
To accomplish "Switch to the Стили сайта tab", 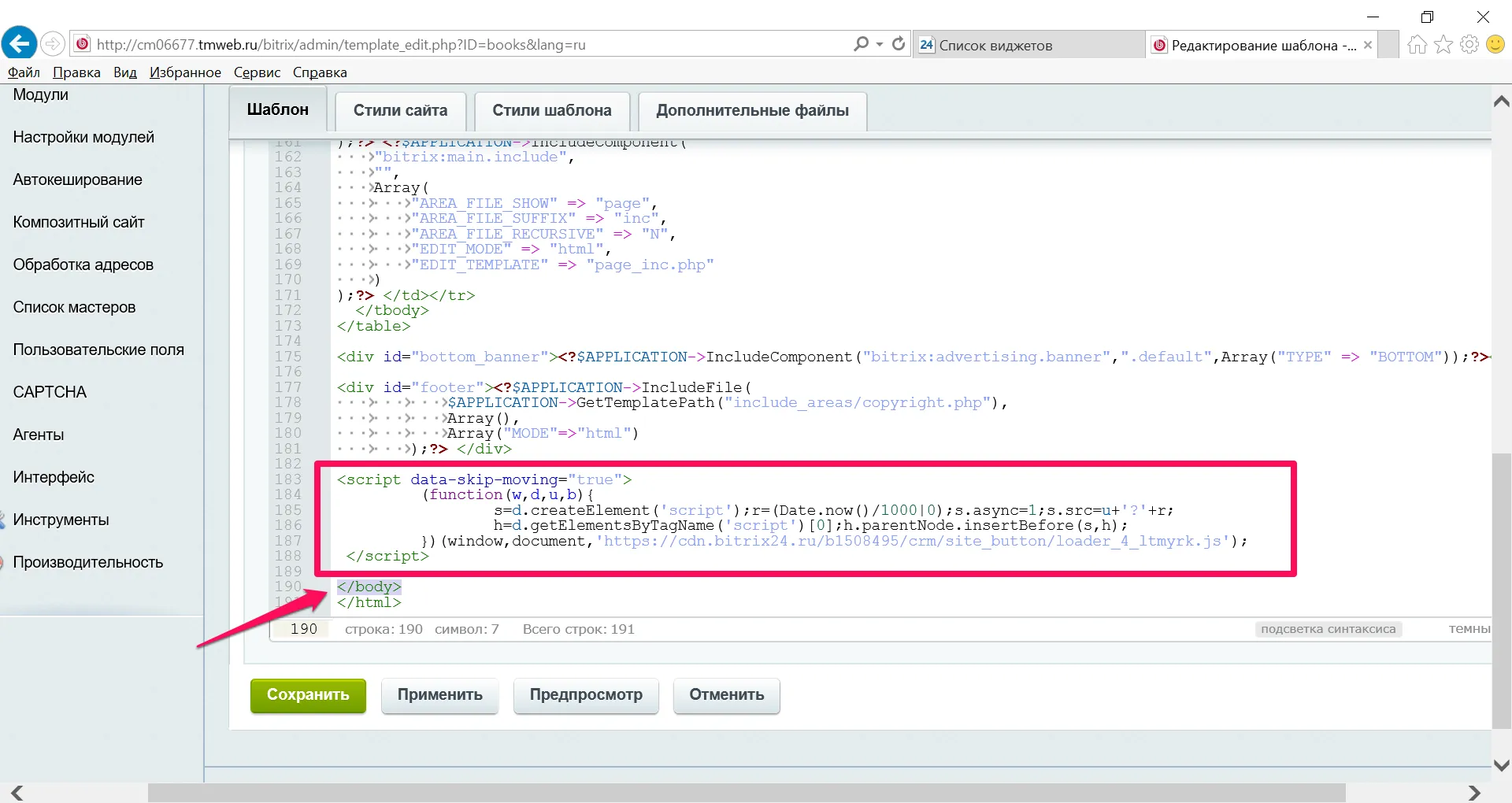I will click(x=400, y=111).
